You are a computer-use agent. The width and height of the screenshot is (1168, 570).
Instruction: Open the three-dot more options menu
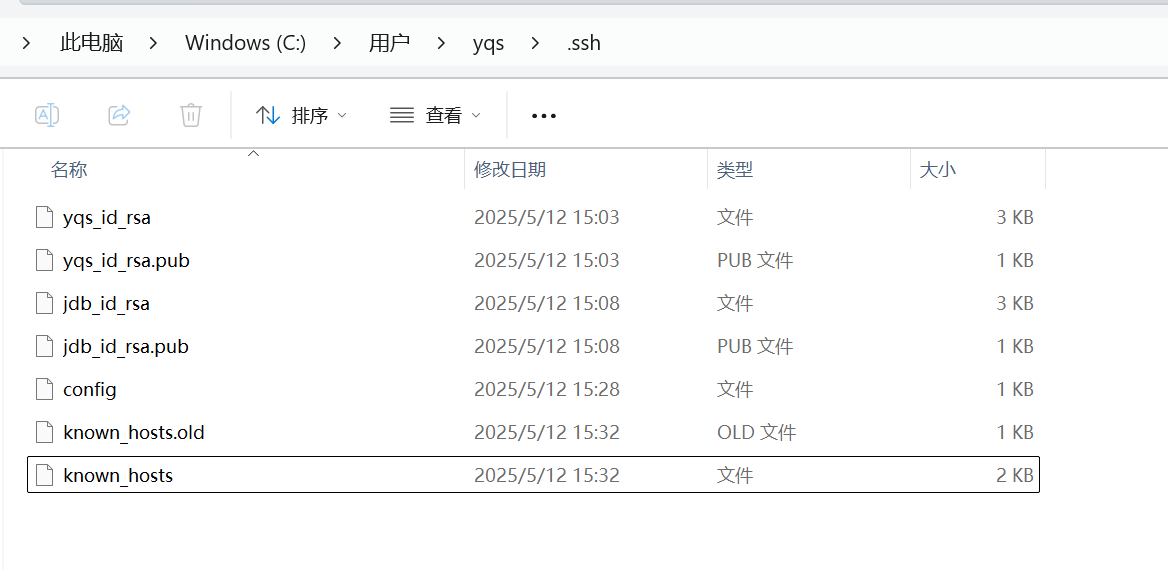point(544,116)
